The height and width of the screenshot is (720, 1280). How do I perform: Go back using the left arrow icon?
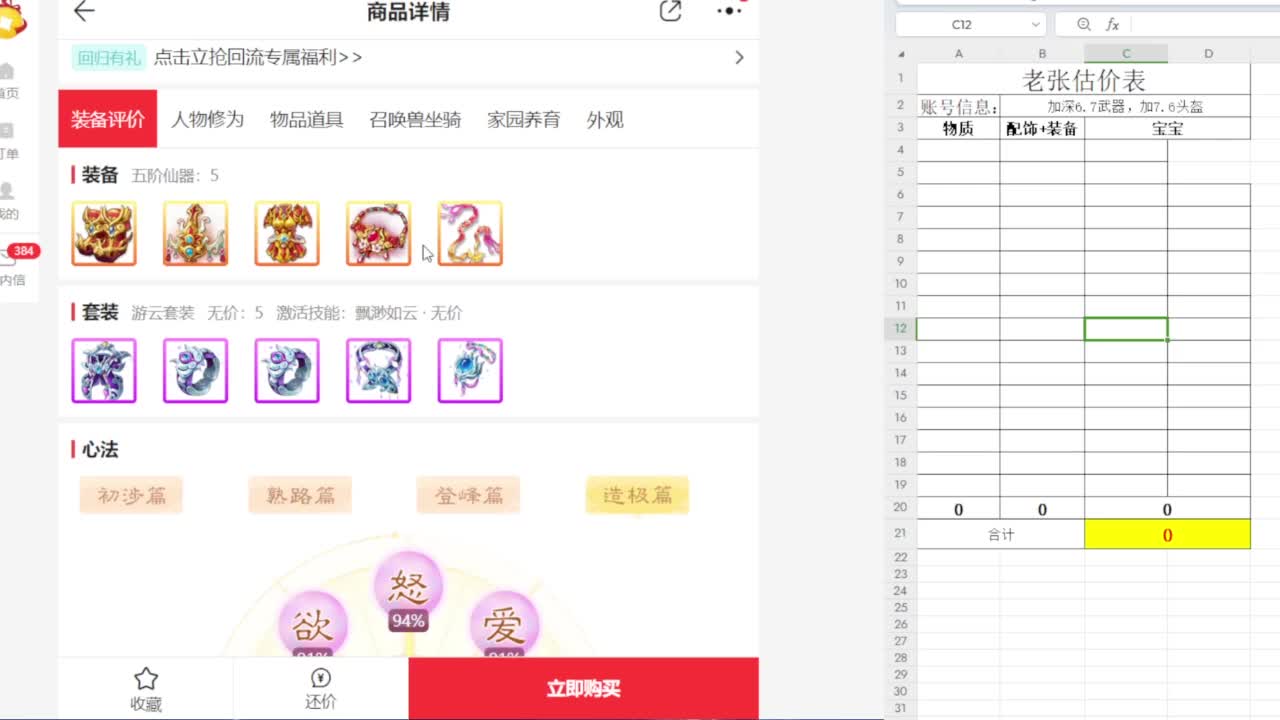point(84,11)
